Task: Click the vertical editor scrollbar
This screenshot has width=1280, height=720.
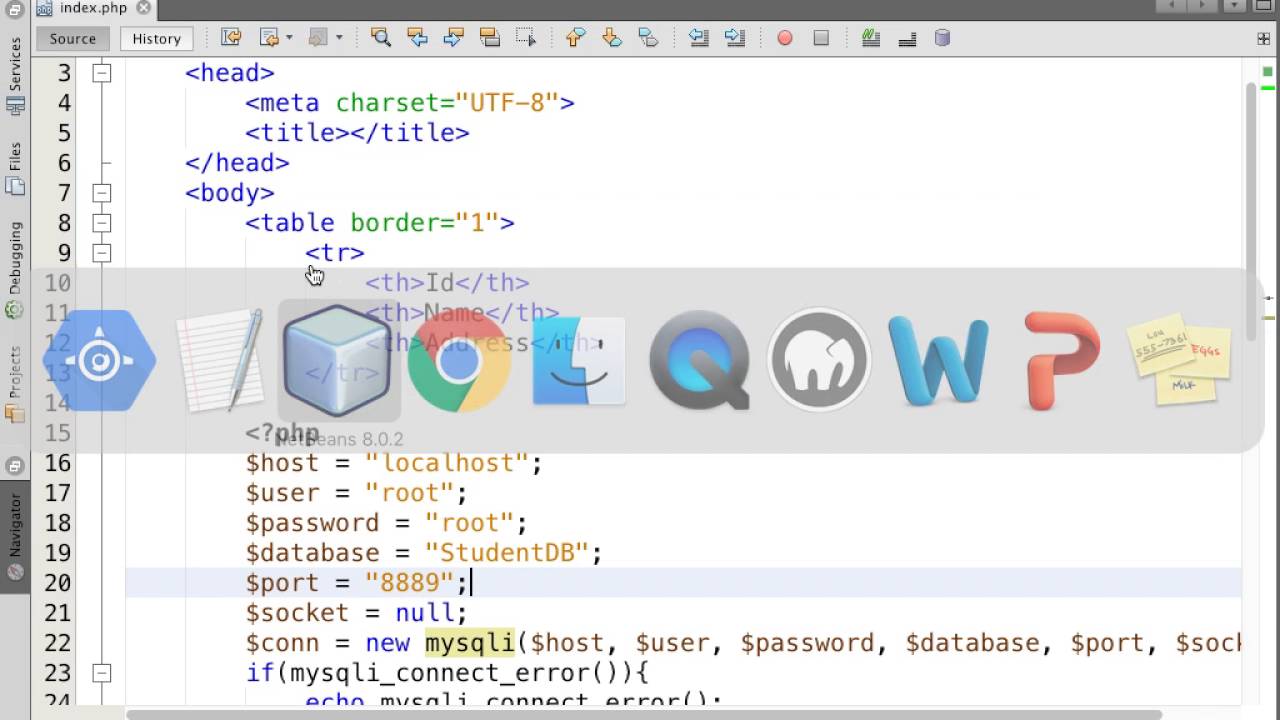Action: point(1250,212)
